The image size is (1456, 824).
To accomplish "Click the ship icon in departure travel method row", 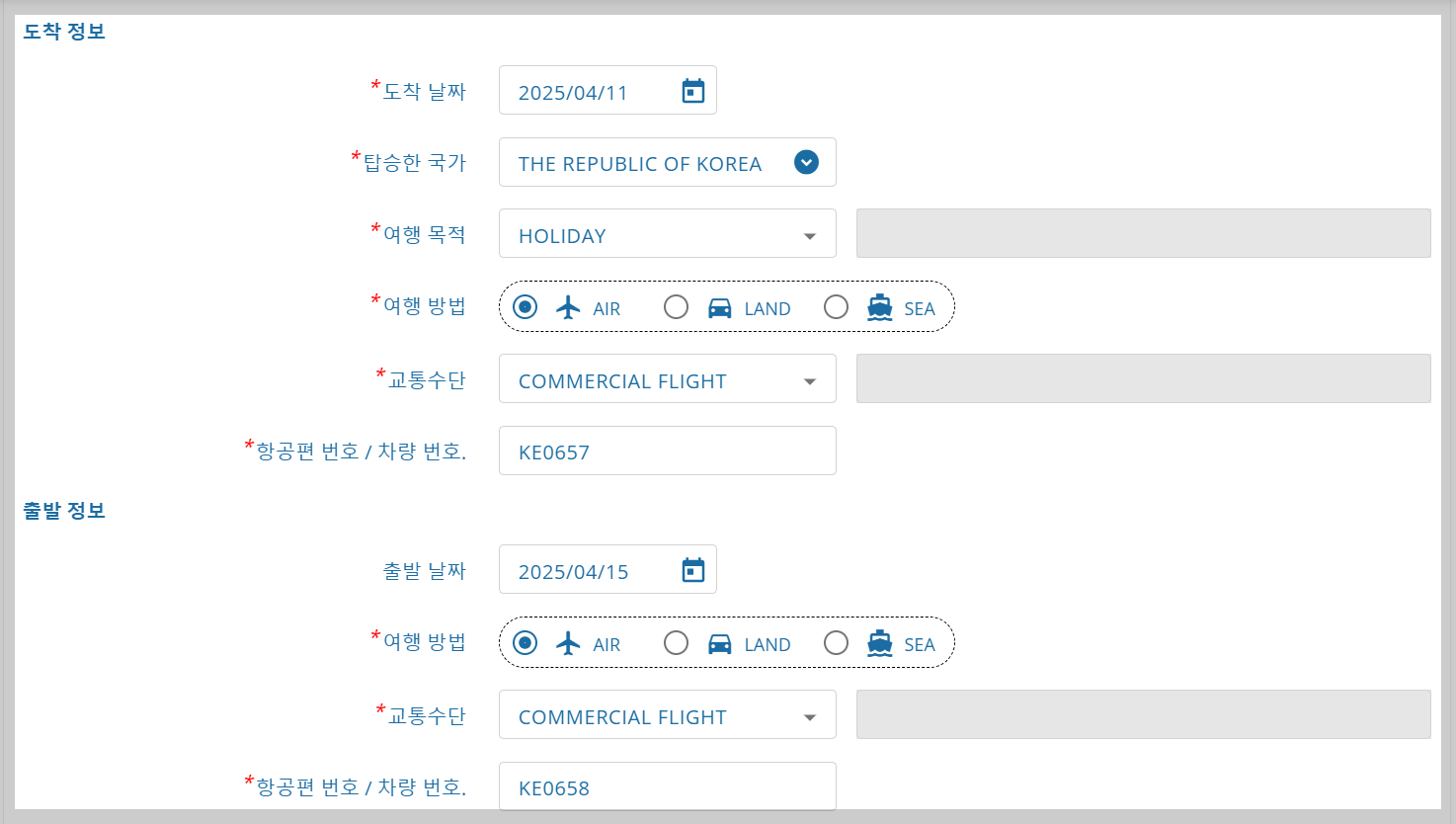I will (x=878, y=643).
